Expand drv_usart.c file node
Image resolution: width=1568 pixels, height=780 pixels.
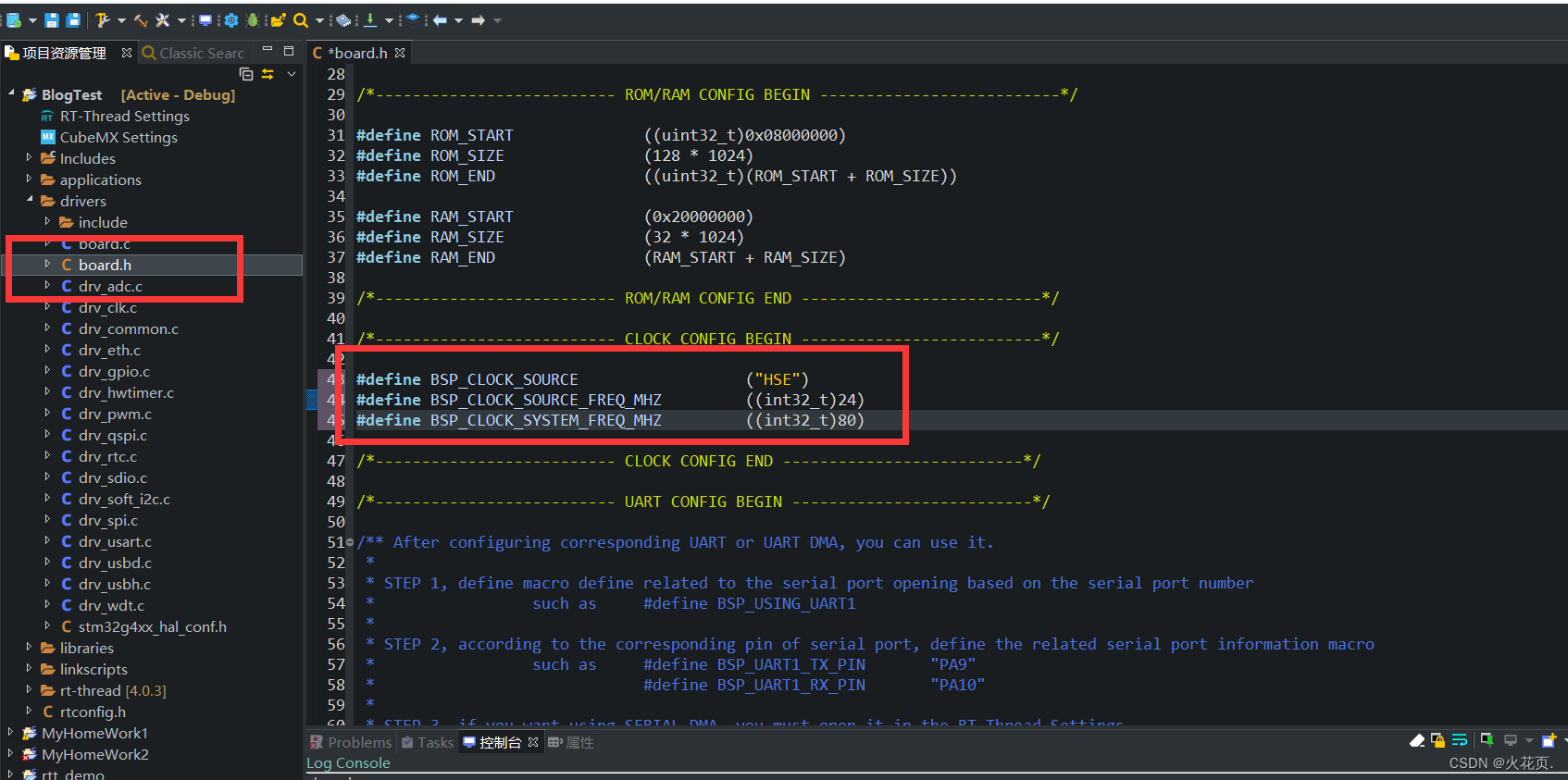[47, 540]
